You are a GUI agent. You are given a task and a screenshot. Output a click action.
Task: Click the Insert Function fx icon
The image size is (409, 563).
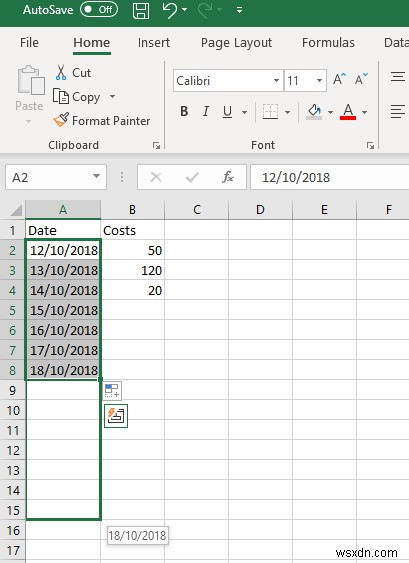228,177
